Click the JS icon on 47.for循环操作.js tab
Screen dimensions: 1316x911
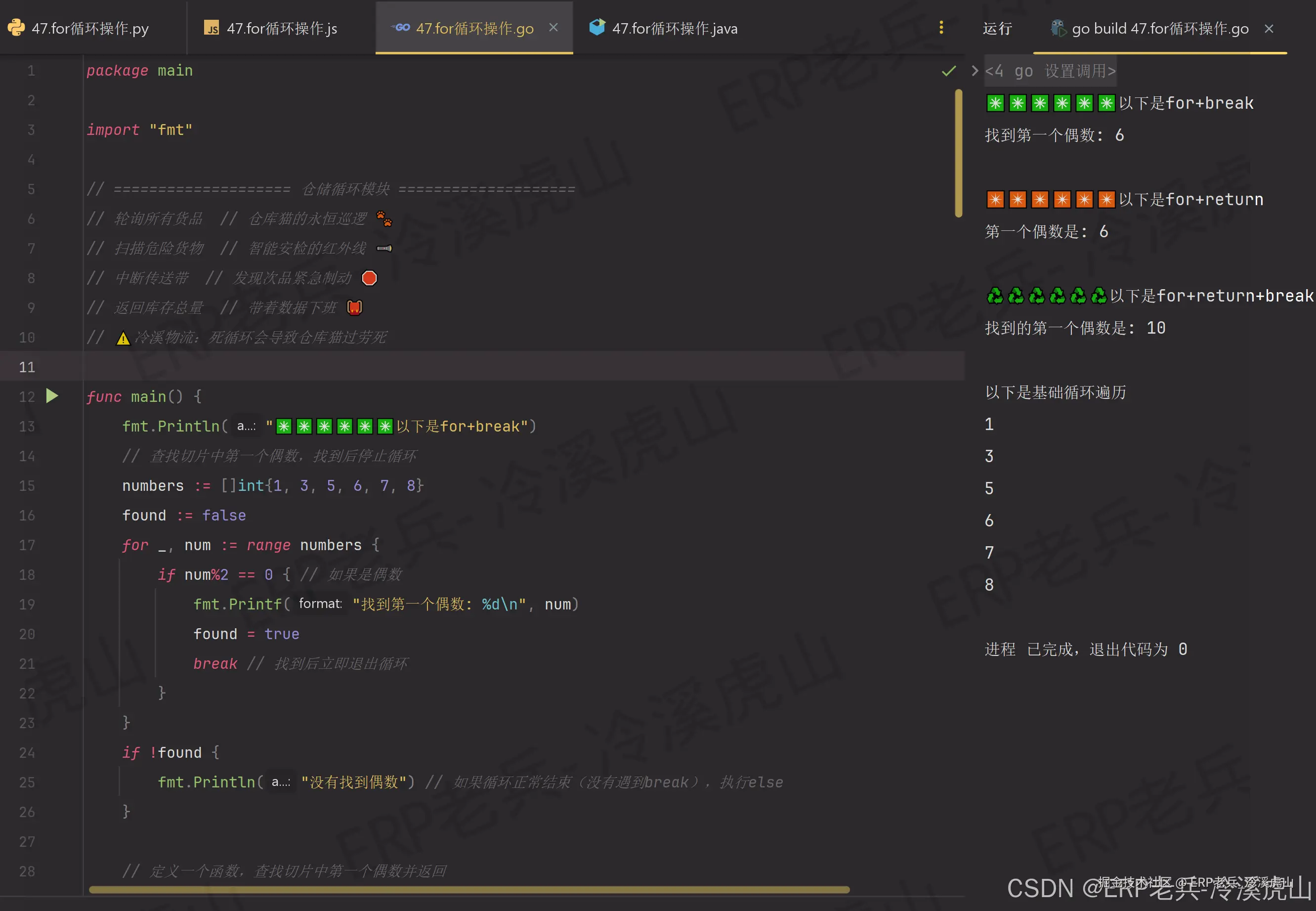(x=212, y=28)
